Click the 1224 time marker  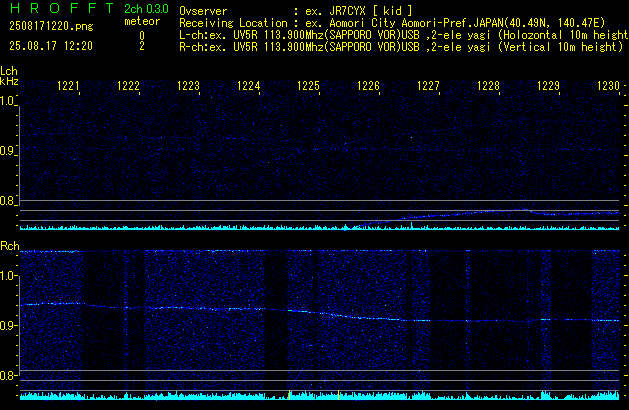(x=249, y=86)
